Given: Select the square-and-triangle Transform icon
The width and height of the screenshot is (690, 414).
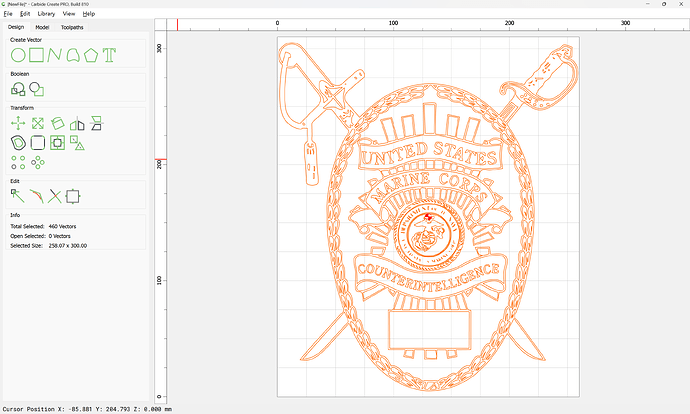Looking at the screenshot, I should click(x=77, y=143).
